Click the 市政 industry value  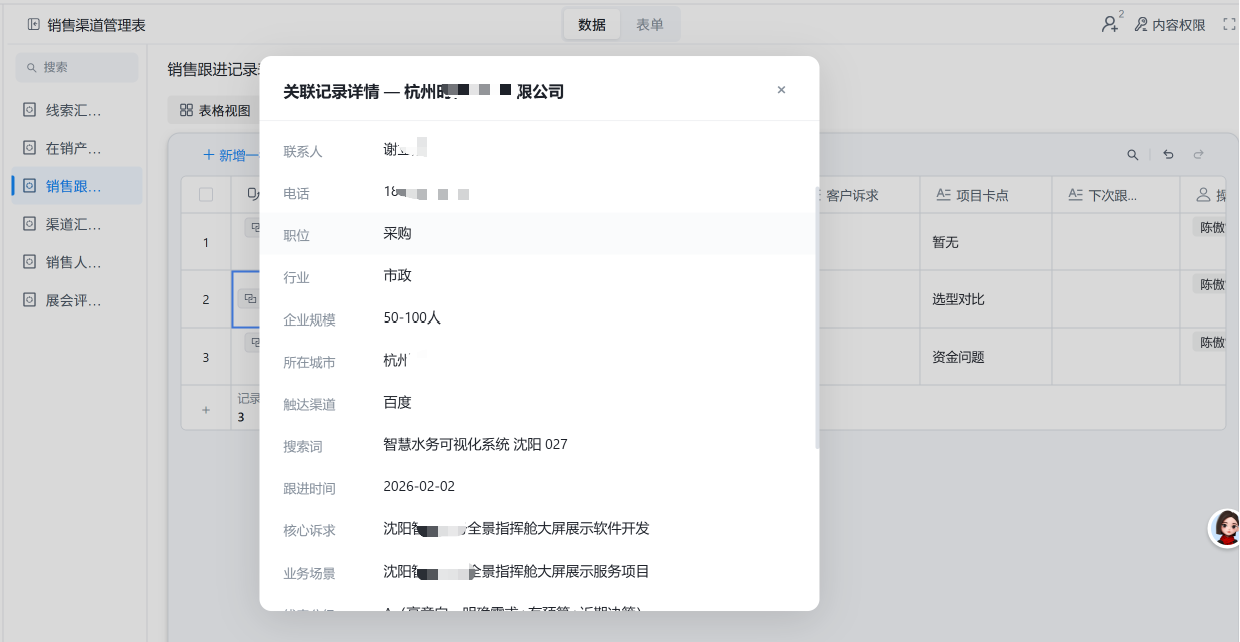tap(397, 276)
